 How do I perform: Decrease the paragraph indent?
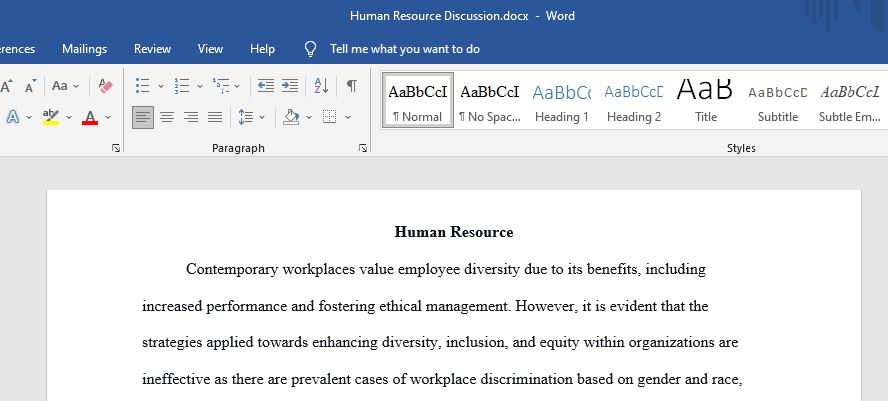point(266,86)
